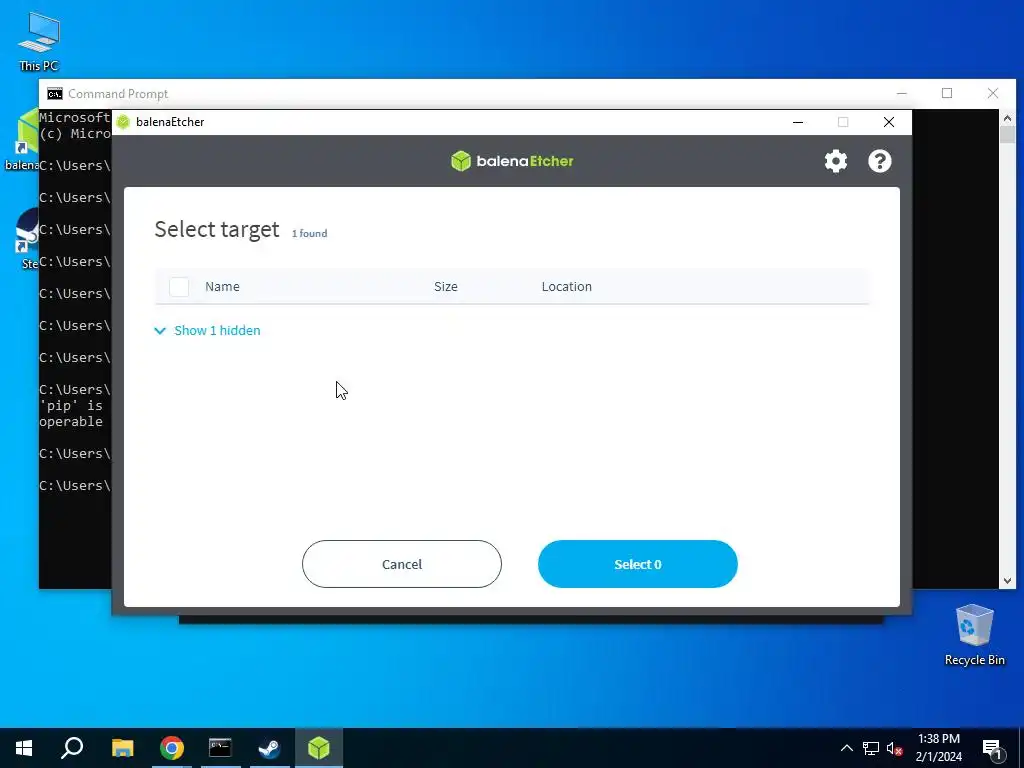The width and height of the screenshot is (1024, 768).
Task: Minimize the balenaEtcher window
Action: pyautogui.click(x=798, y=122)
